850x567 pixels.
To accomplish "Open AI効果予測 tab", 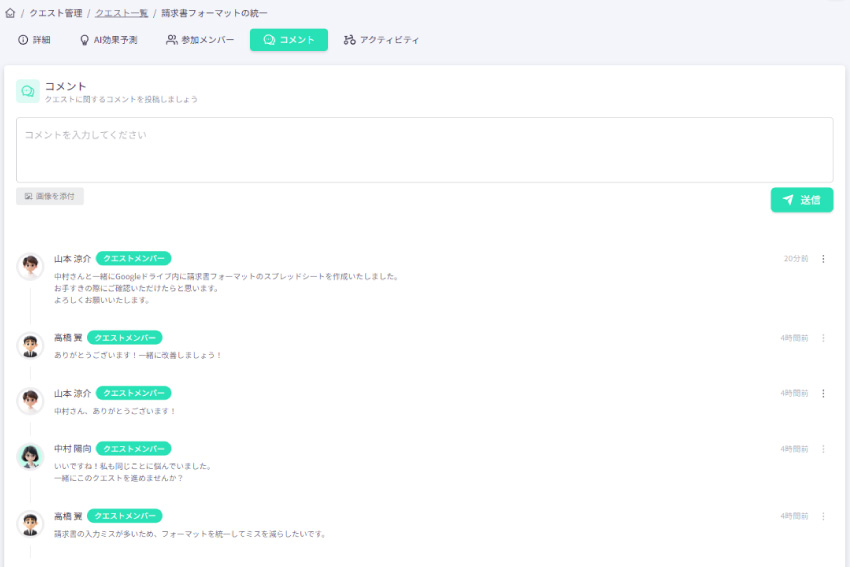I will tap(108, 40).
